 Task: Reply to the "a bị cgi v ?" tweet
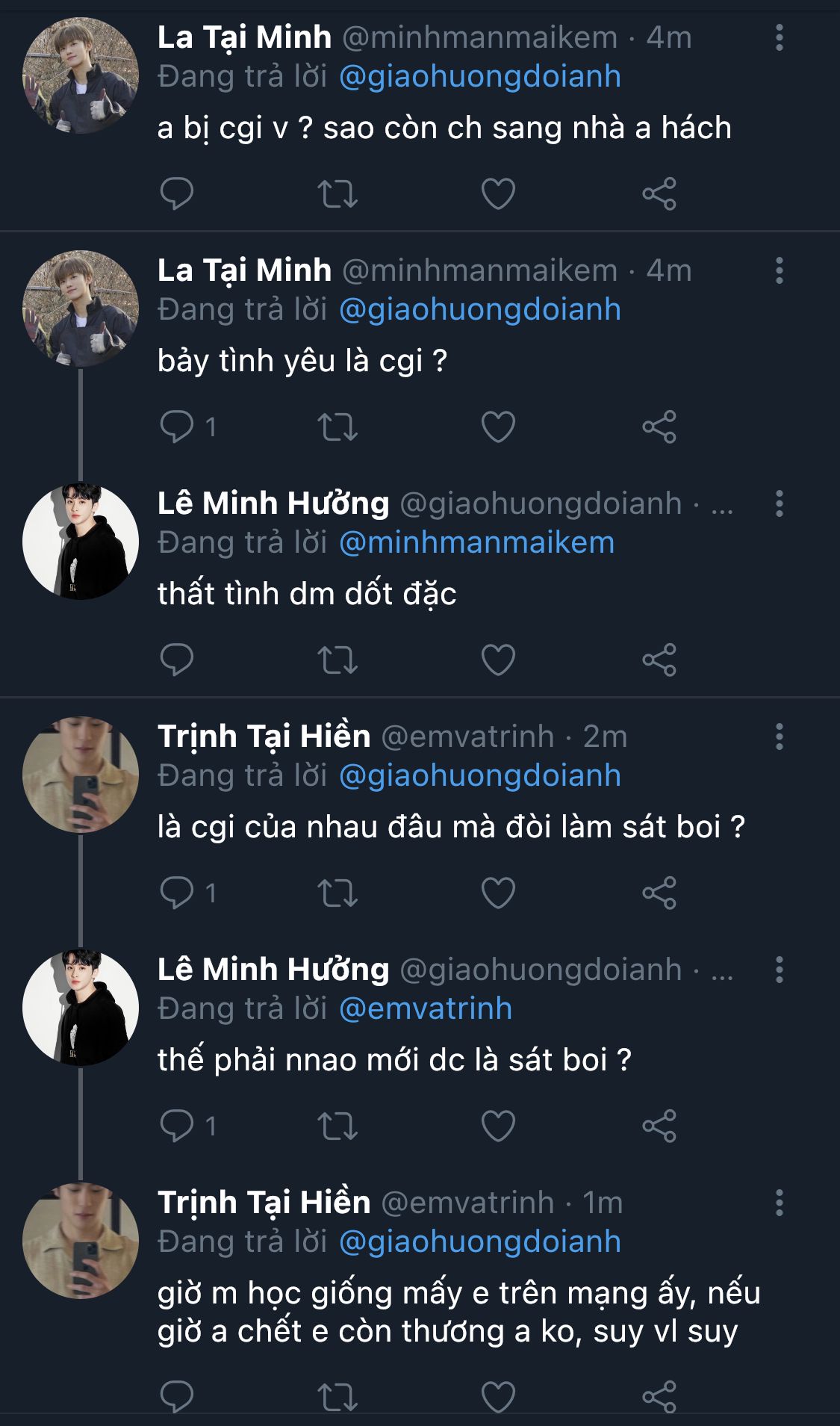[177, 194]
